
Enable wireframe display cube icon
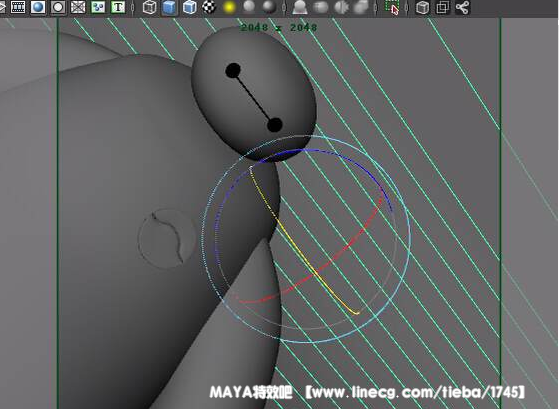click(x=149, y=7)
